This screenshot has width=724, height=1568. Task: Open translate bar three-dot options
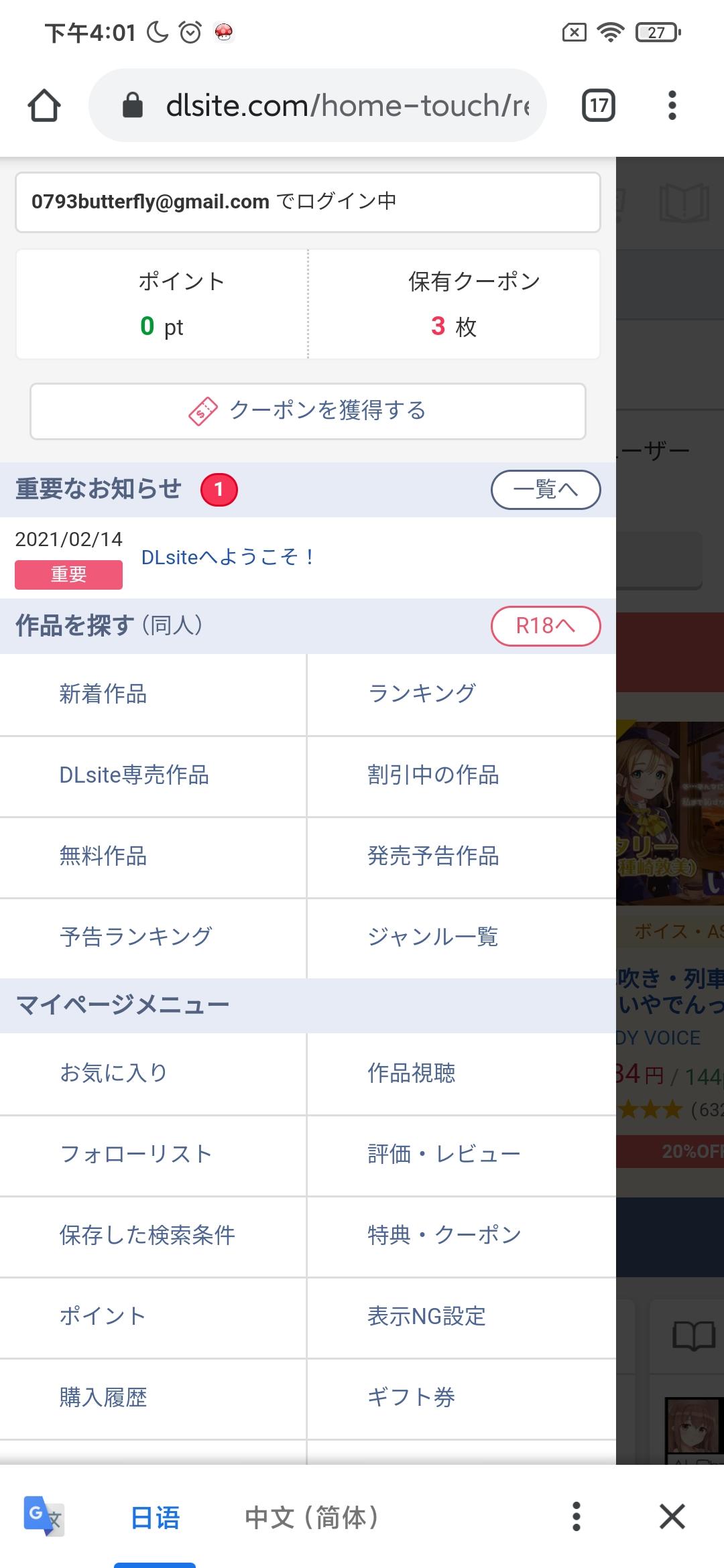point(576,1516)
